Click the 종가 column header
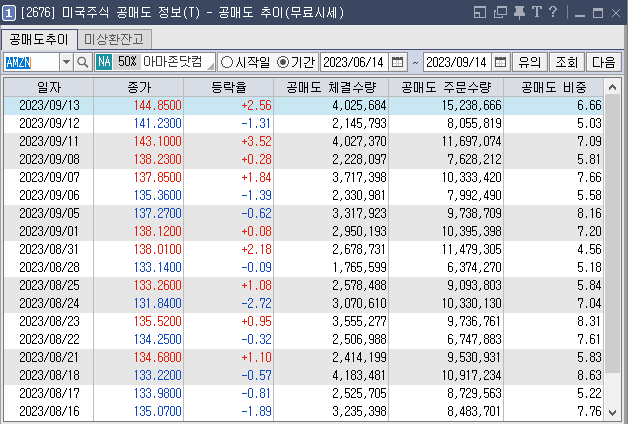This screenshot has height=424, width=628. click(139, 87)
